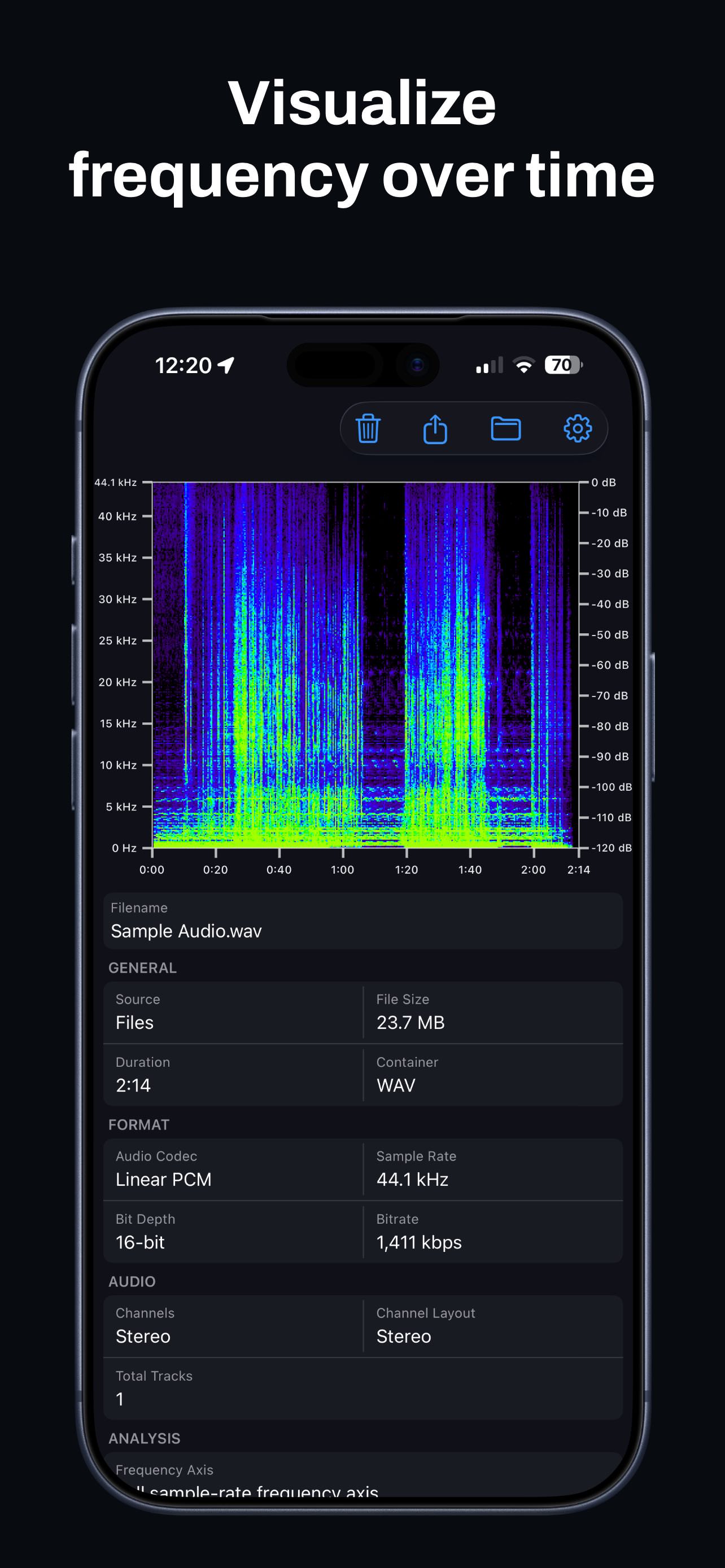Image resolution: width=725 pixels, height=1568 pixels.
Task: Tap the ANALYSIS section header
Action: click(145, 1438)
